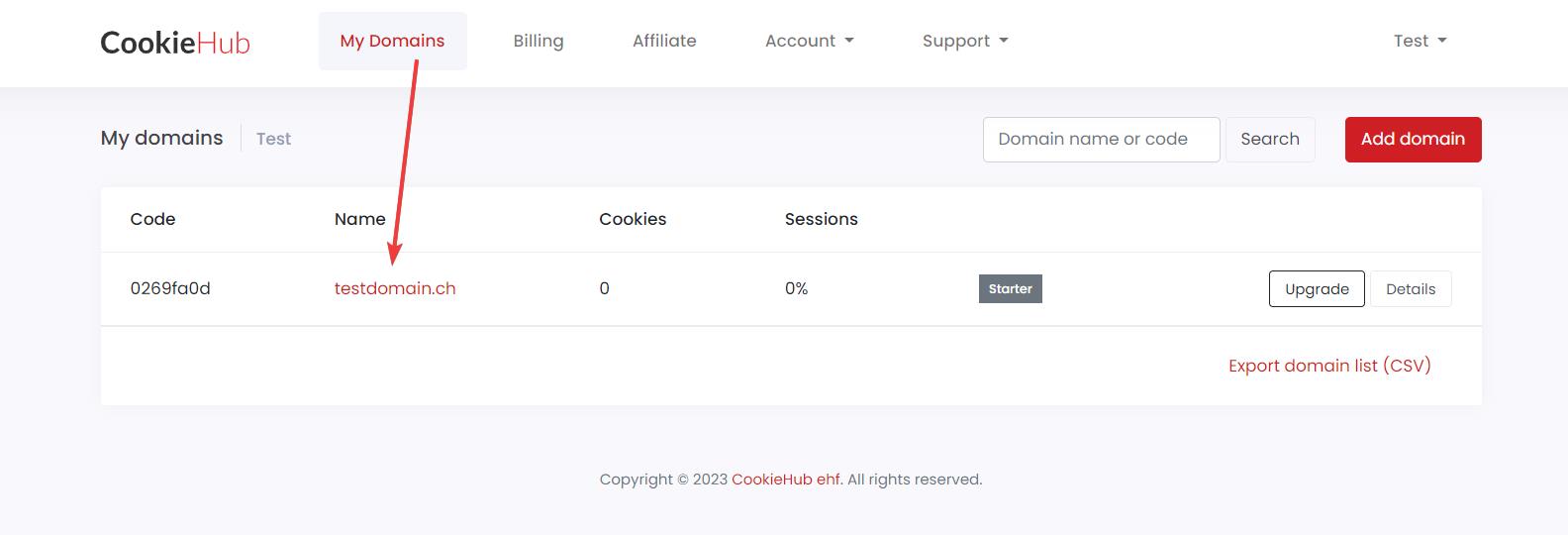Click Upgrade for testdomain.ch
Viewport: 1568px width, 535px height.
pyautogui.click(x=1317, y=288)
